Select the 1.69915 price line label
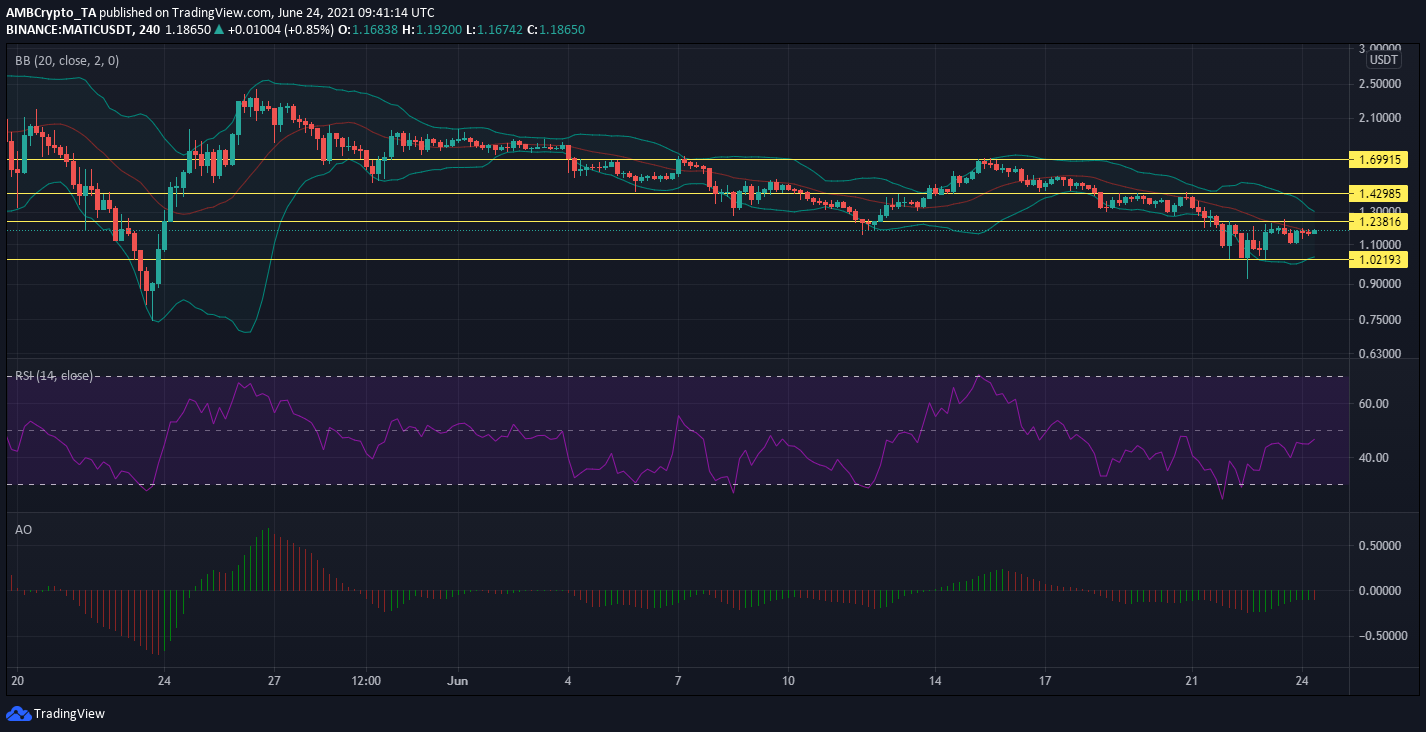 click(x=1377, y=159)
